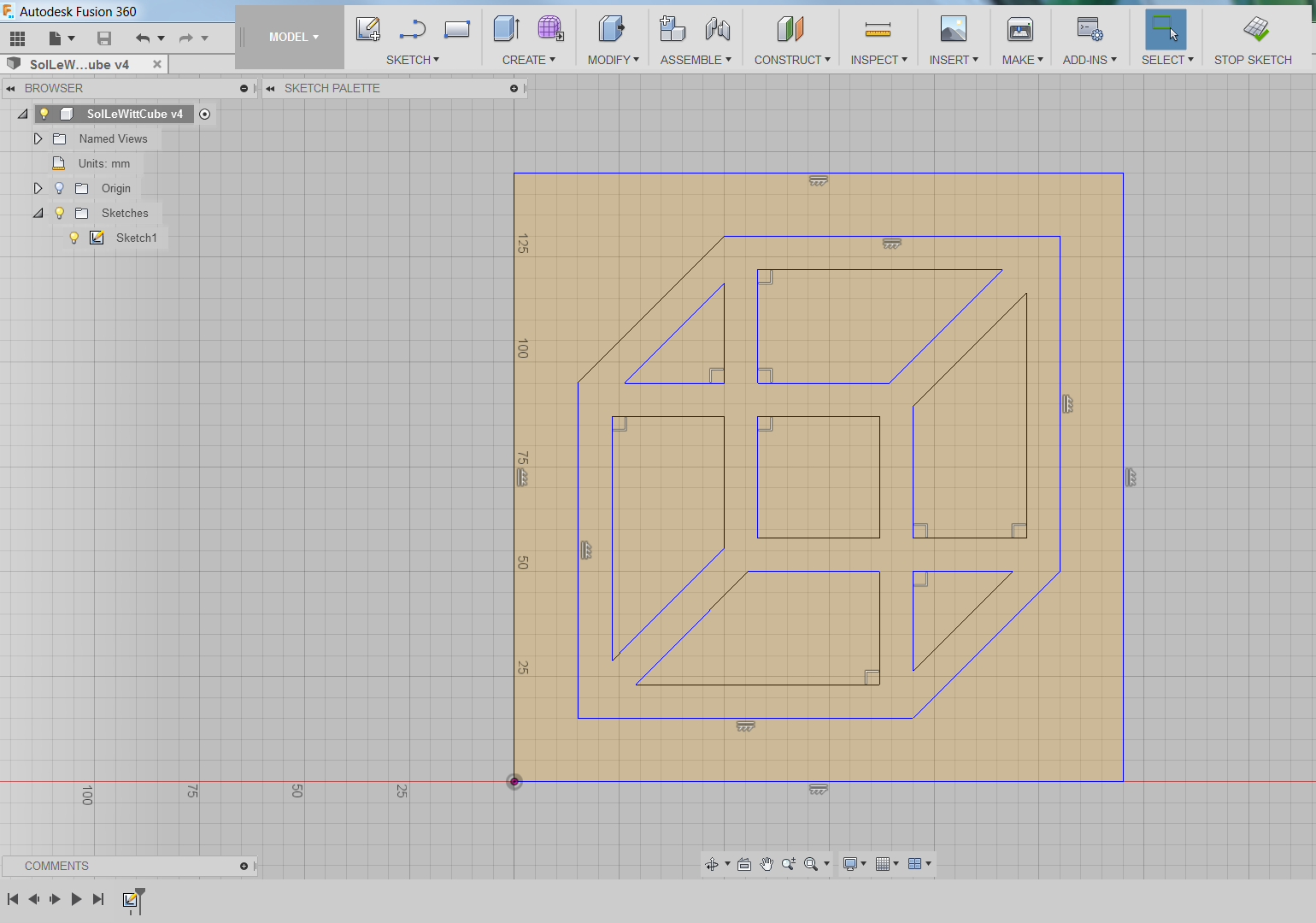Open the ASSEMBLE menu
Image resolution: width=1316 pixels, height=923 pixels.
point(696,60)
